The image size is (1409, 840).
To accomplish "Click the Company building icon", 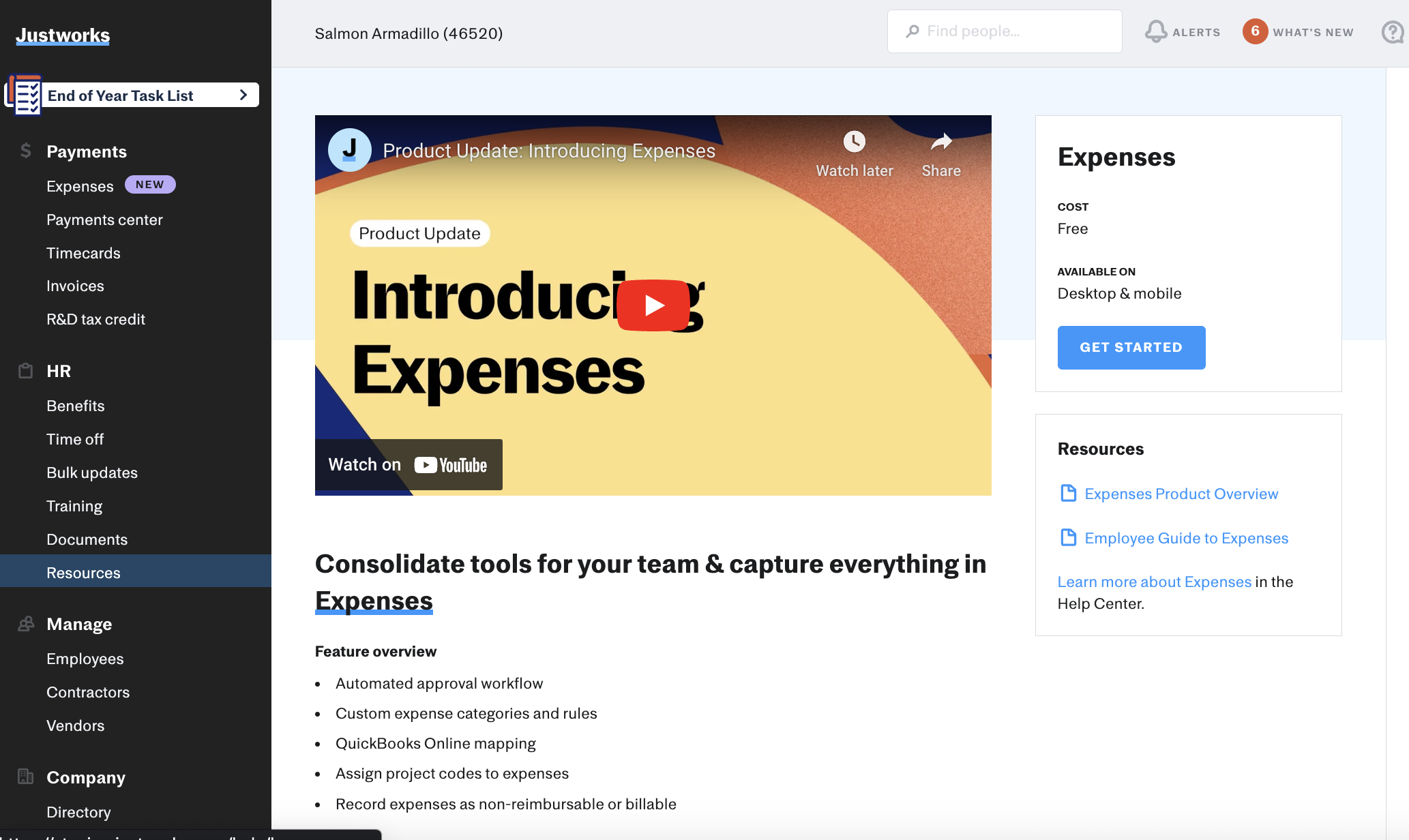I will point(26,777).
